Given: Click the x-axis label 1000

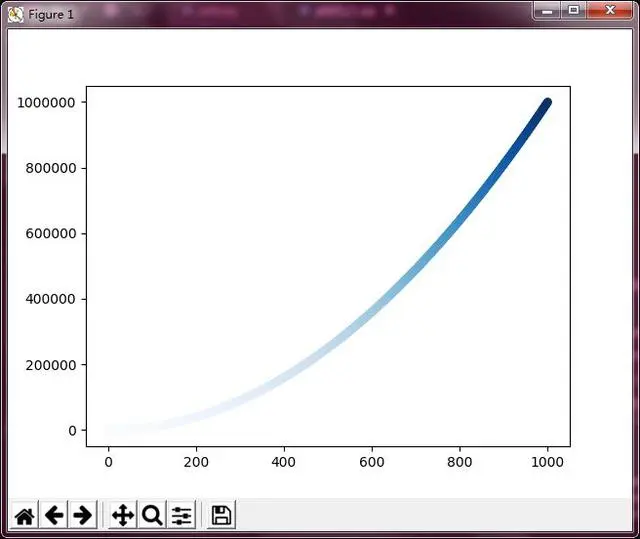Looking at the screenshot, I should (547, 462).
